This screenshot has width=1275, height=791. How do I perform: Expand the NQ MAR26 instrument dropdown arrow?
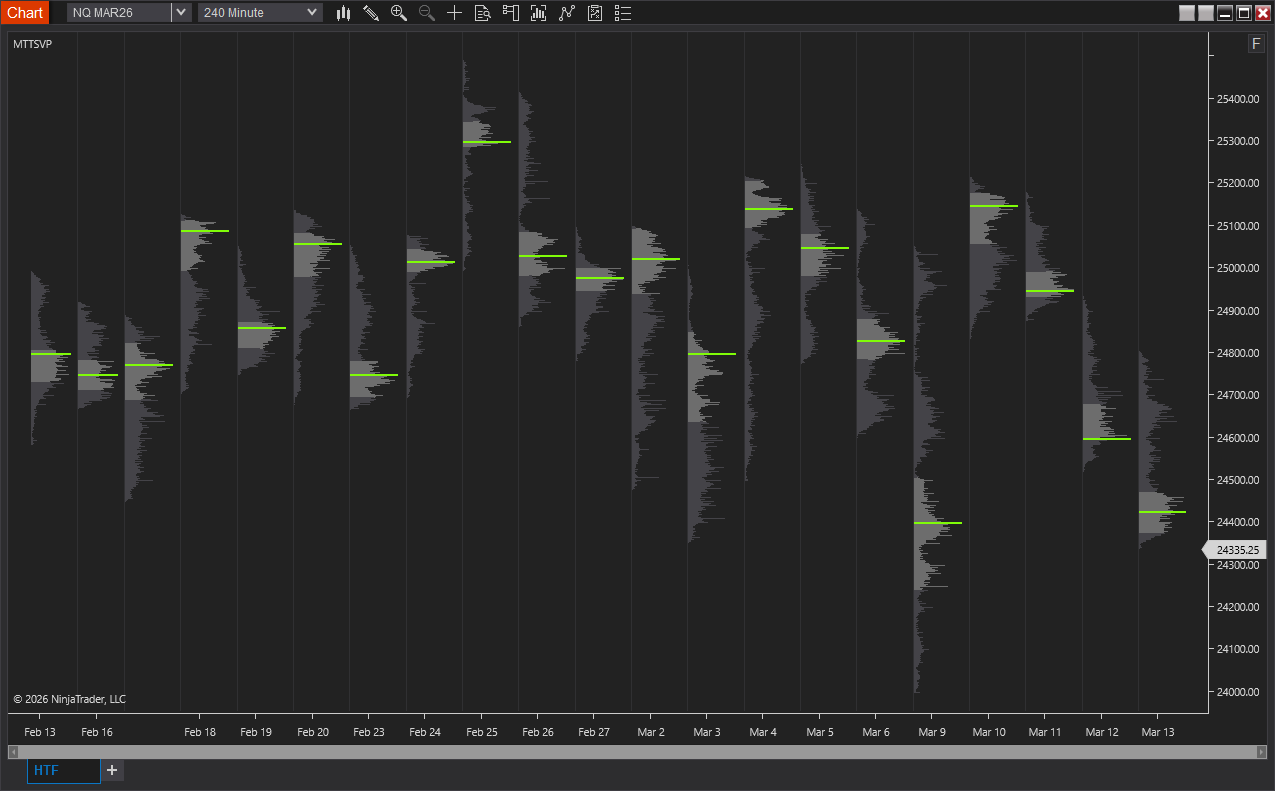coord(181,13)
